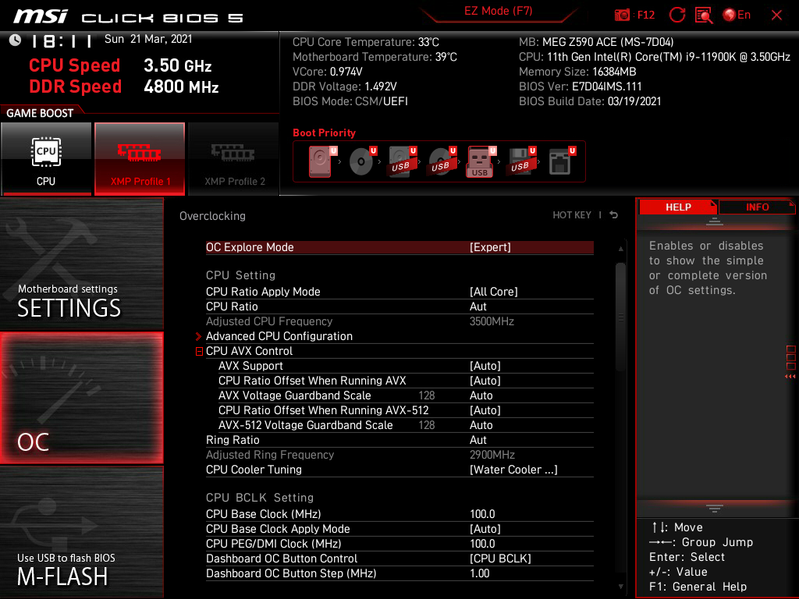
Task: Click the scroll up arrow of settings list
Action: 621,249
